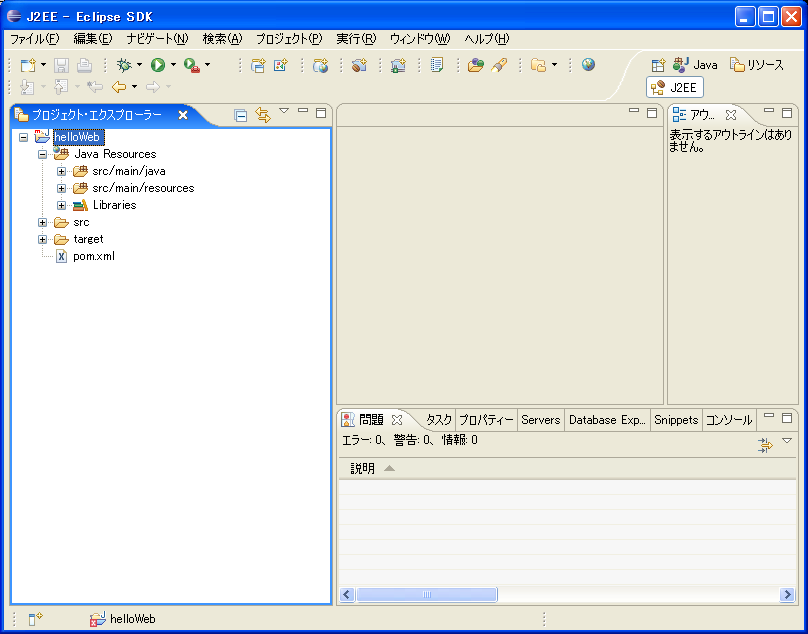Collapse all in Project Explorer toolbar
Viewport: 808px width, 634px height.
pyautogui.click(x=241, y=115)
